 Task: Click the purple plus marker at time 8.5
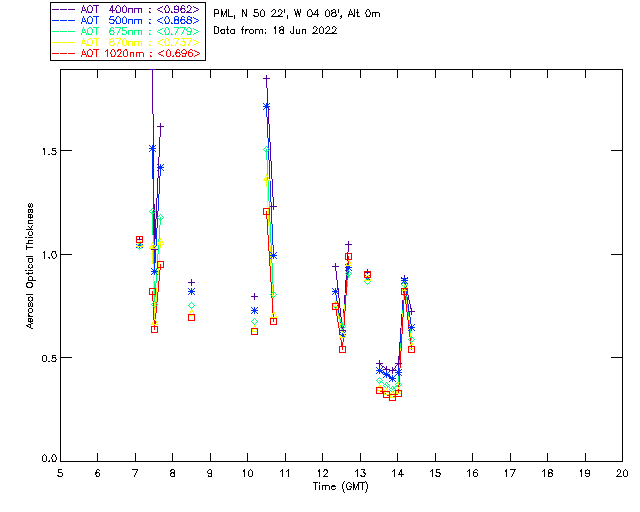191,283
